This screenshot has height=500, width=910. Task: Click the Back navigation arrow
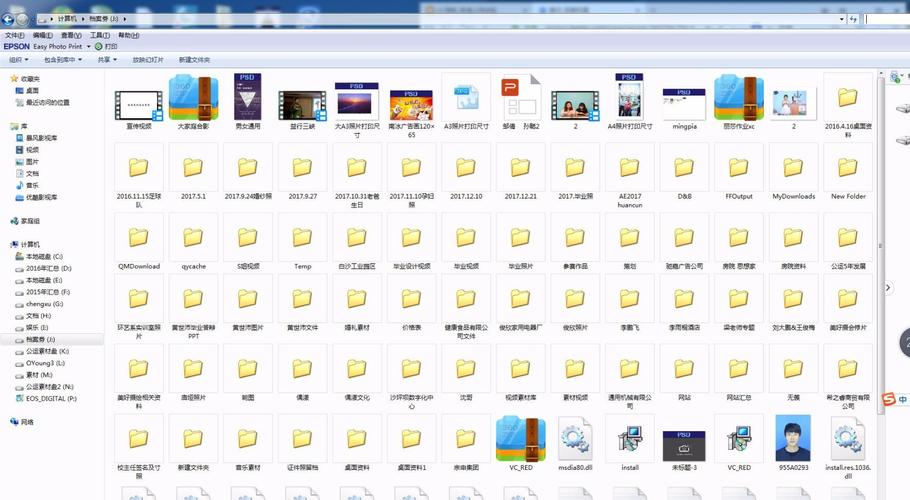tap(8, 19)
